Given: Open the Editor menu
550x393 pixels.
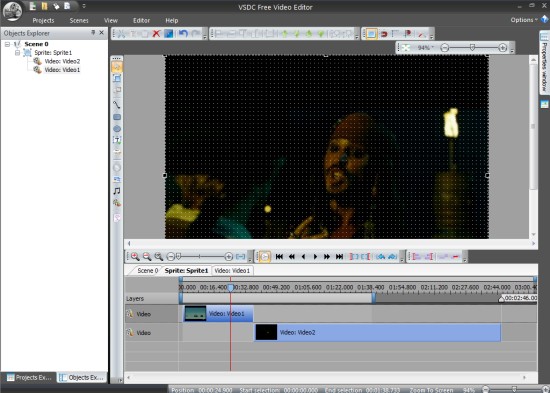Looking at the screenshot, I should (x=141, y=20).
